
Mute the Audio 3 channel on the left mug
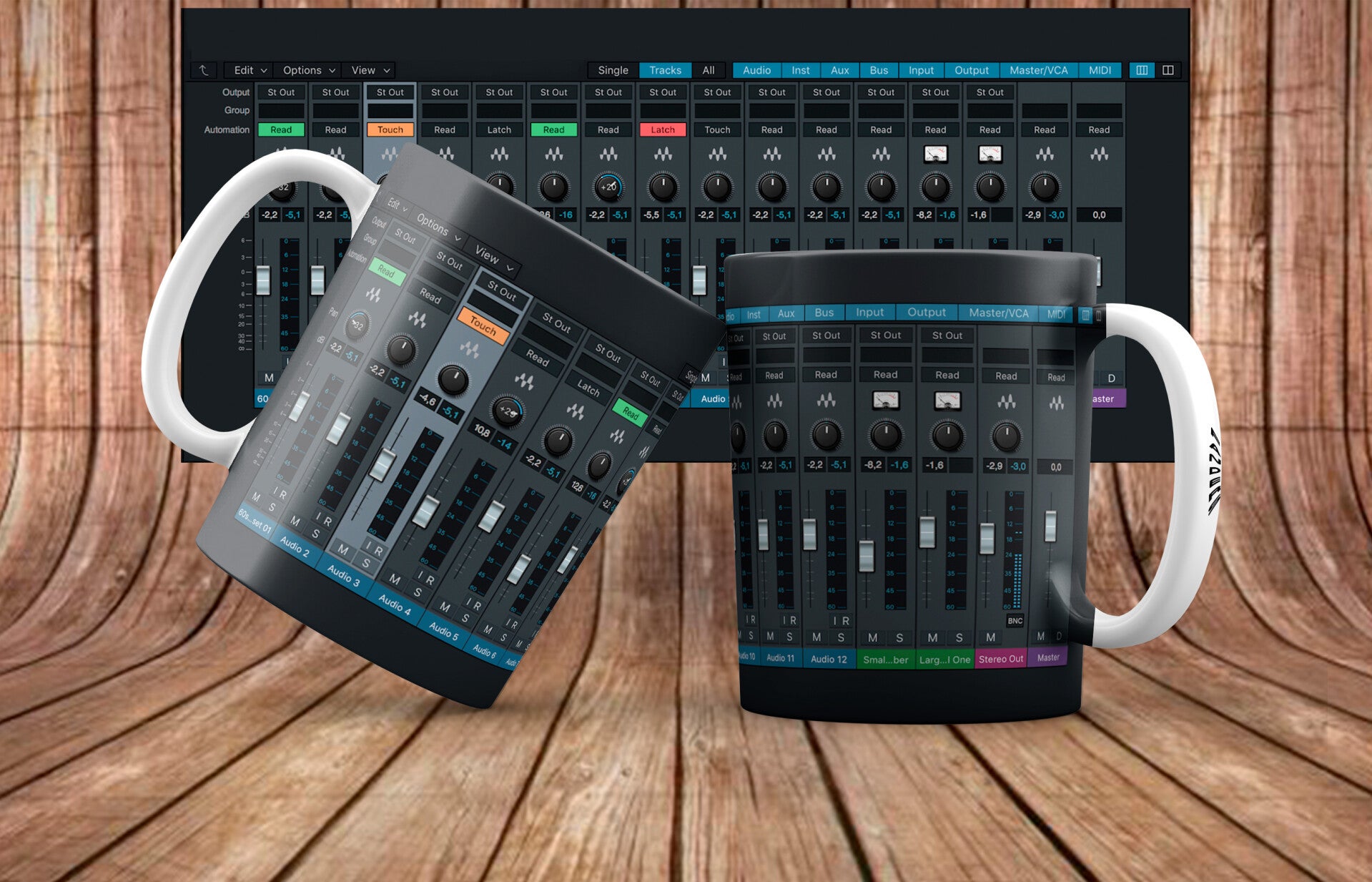tap(343, 550)
